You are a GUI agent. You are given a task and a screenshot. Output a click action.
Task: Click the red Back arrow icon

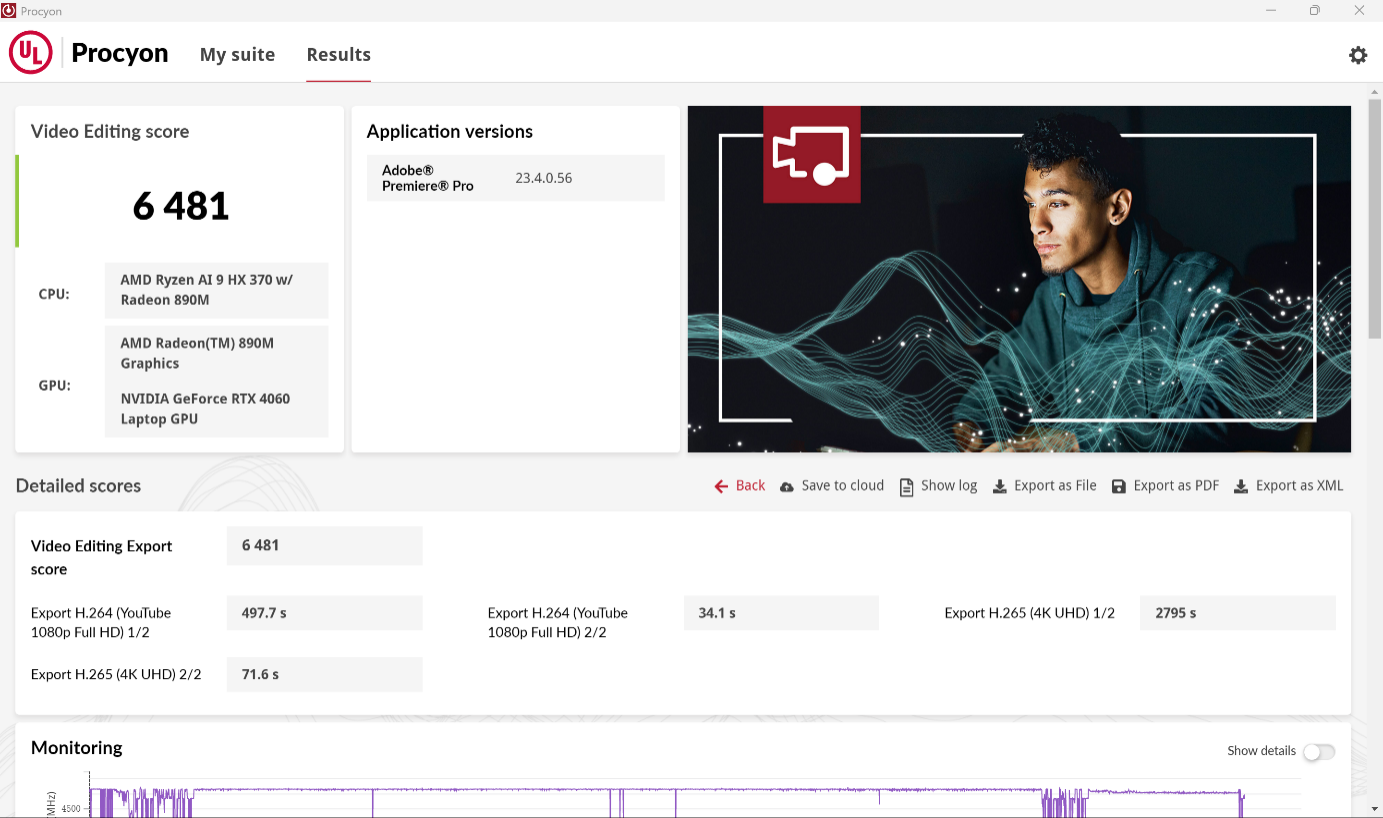[x=721, y=486]
